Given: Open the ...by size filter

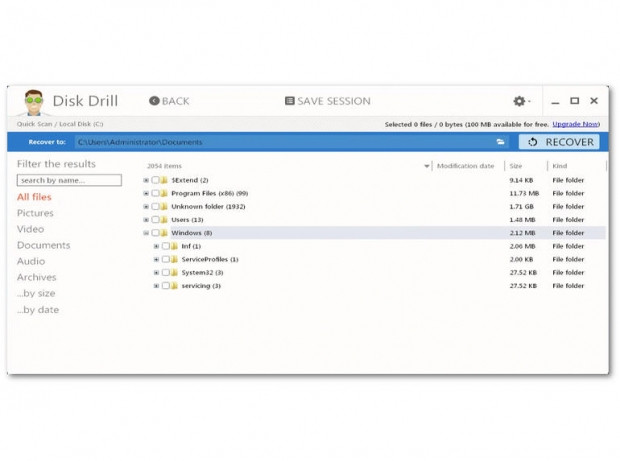Looking at the screenshot, I should click(x=36, y=293).
